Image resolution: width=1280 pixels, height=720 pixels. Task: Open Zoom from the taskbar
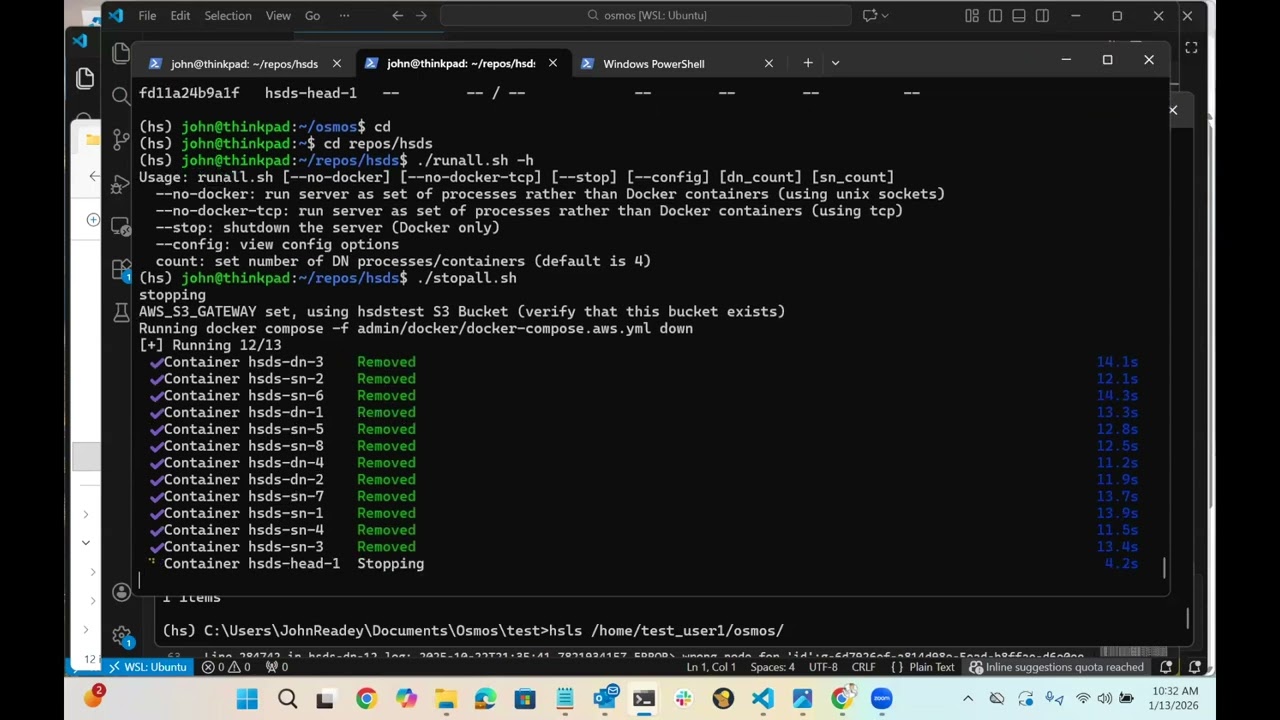tap(881, 699)
